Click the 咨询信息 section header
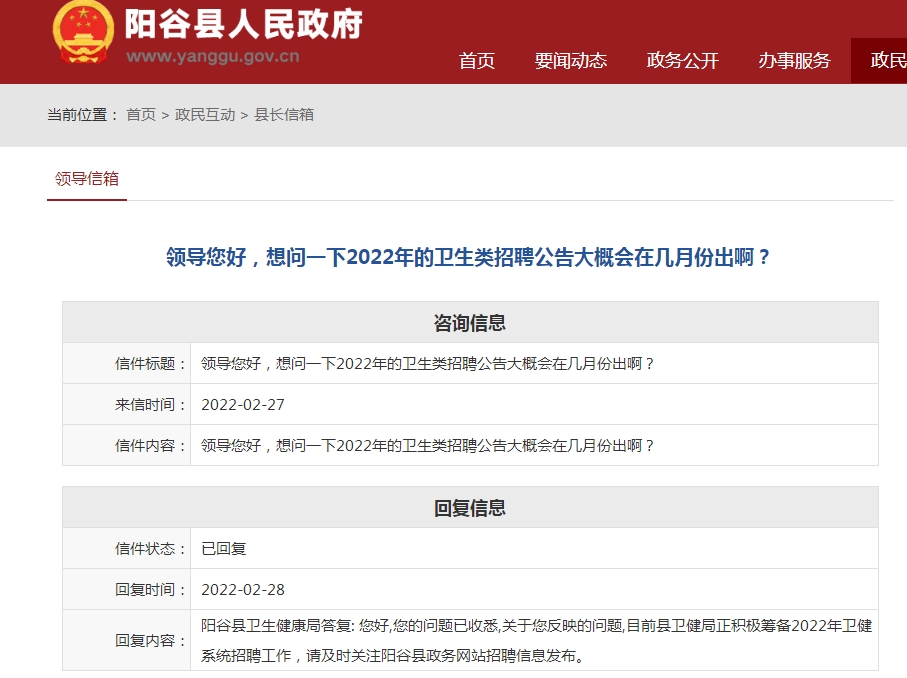 pyautogui.click(x=470, y=323)
